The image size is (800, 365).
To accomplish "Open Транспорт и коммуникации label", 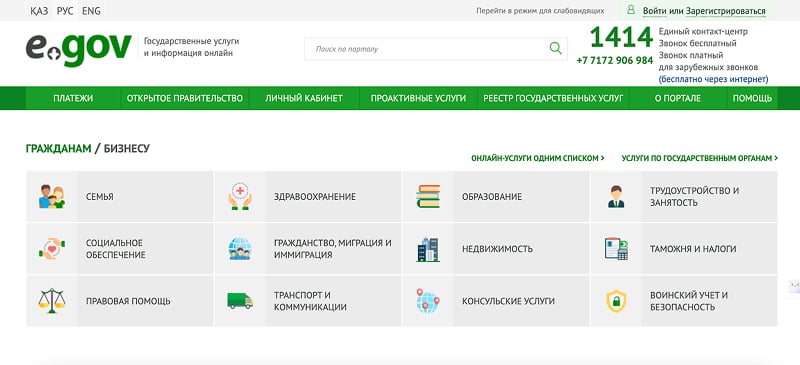I will 310,301.
